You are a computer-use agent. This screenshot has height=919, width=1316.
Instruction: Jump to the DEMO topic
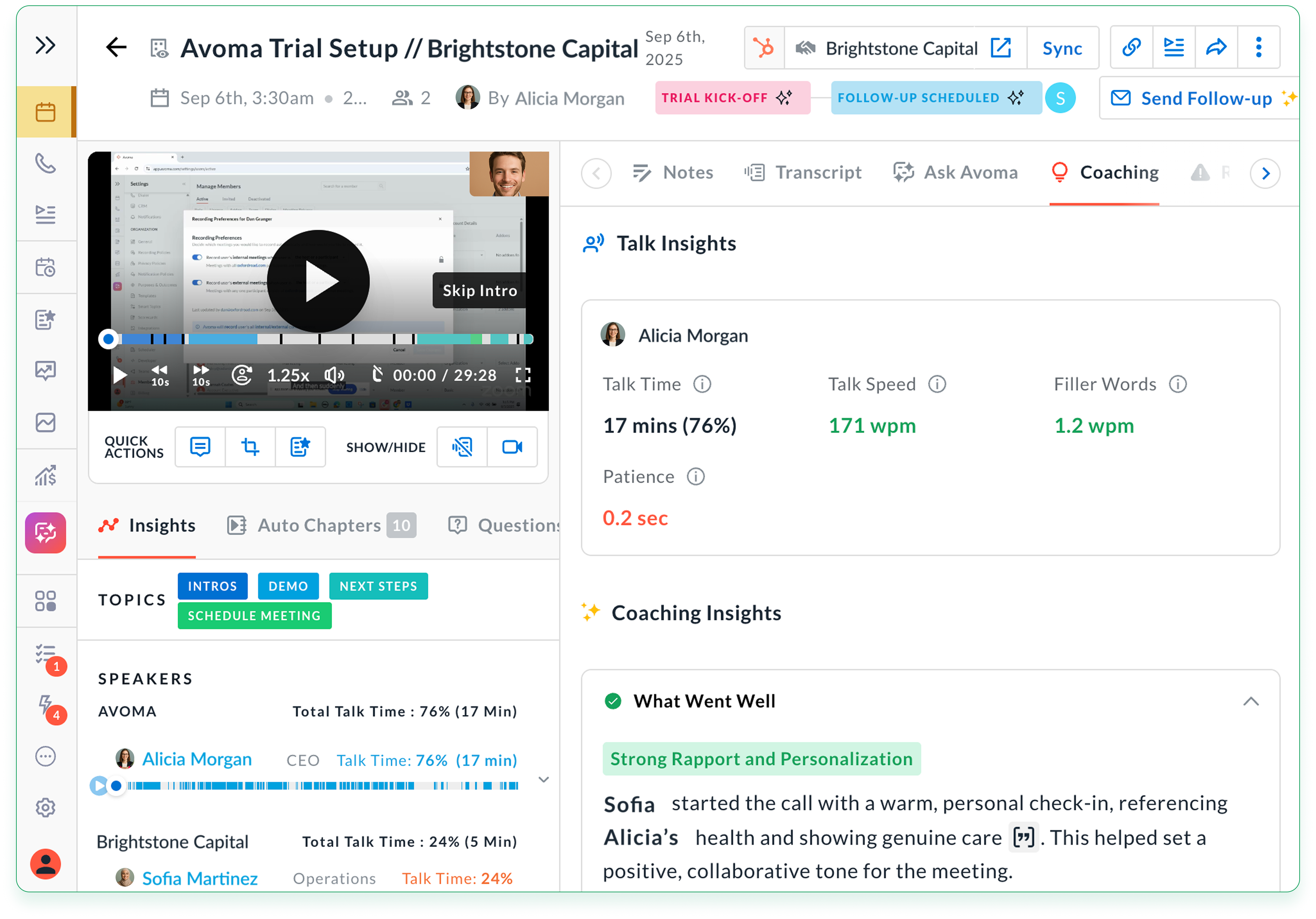[x=288, y=586]
